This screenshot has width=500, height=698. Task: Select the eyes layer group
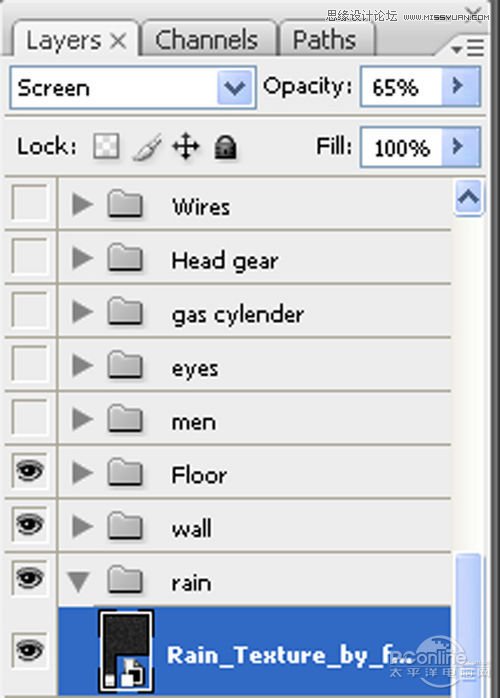255,365
